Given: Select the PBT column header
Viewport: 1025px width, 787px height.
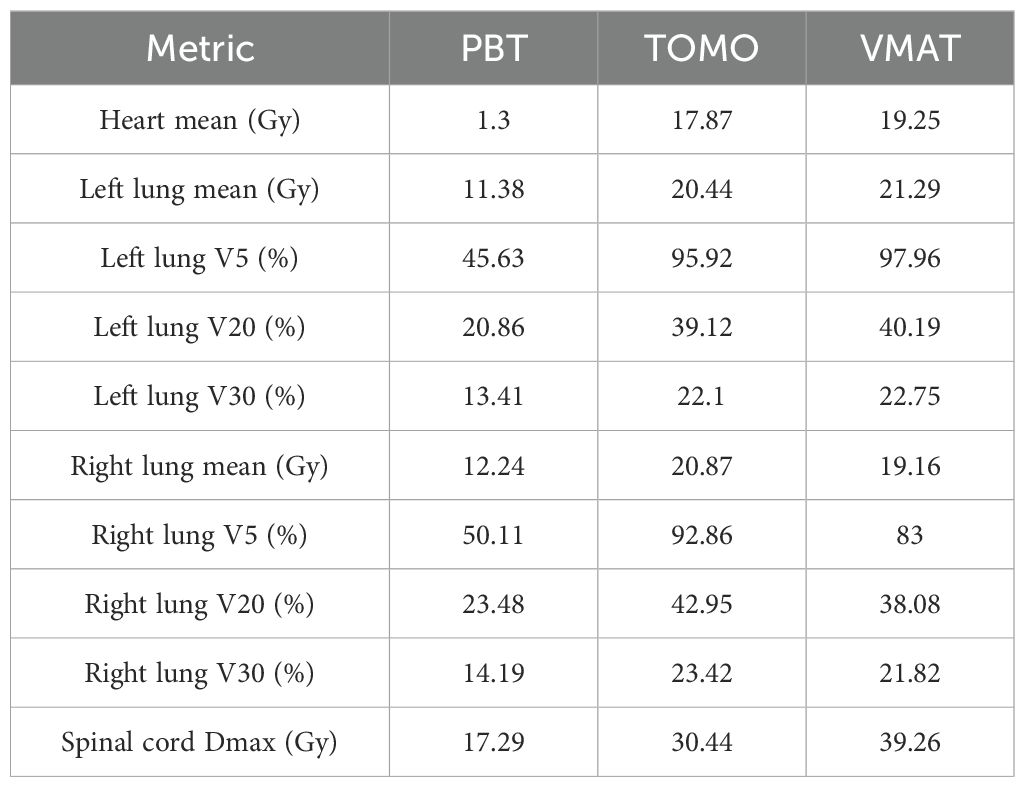Looking at the screenshot, I should 493,48.
